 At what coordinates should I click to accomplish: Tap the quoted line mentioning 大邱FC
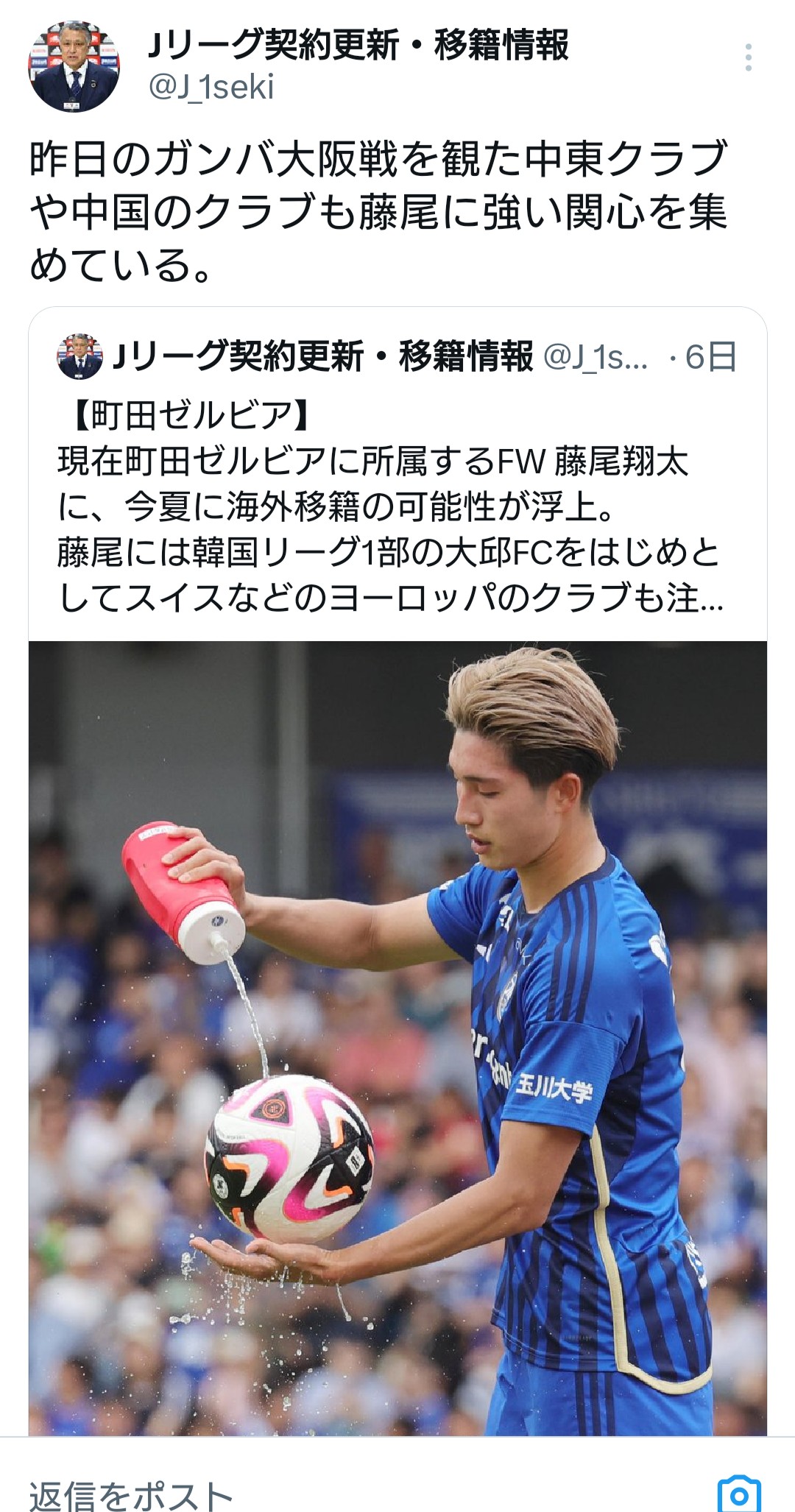coord(389,553)
